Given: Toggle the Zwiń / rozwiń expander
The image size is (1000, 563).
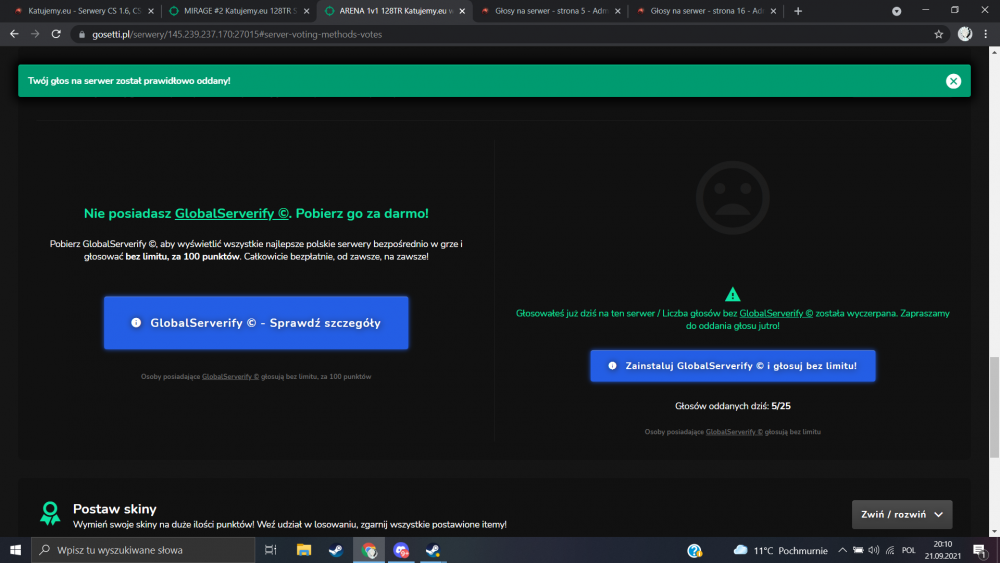Looking at the screenshot, I should click(x=902, y=515).
